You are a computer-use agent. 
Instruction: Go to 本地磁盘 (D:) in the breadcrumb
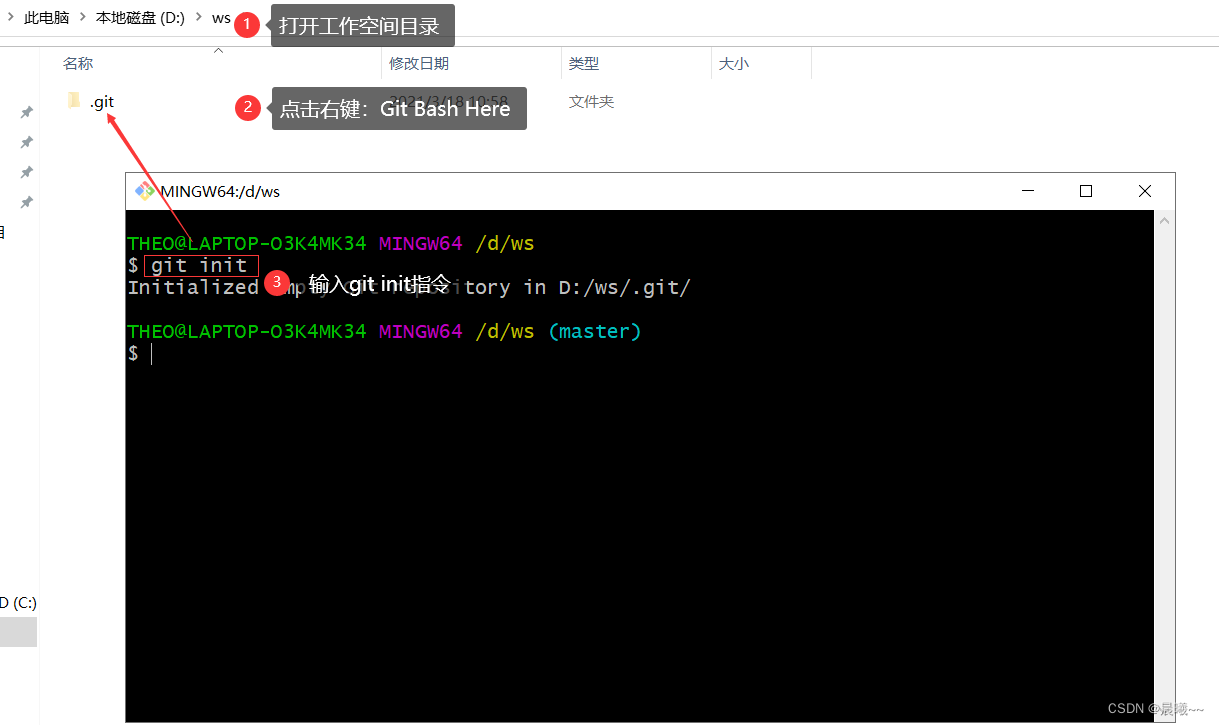tap(140, 18)
